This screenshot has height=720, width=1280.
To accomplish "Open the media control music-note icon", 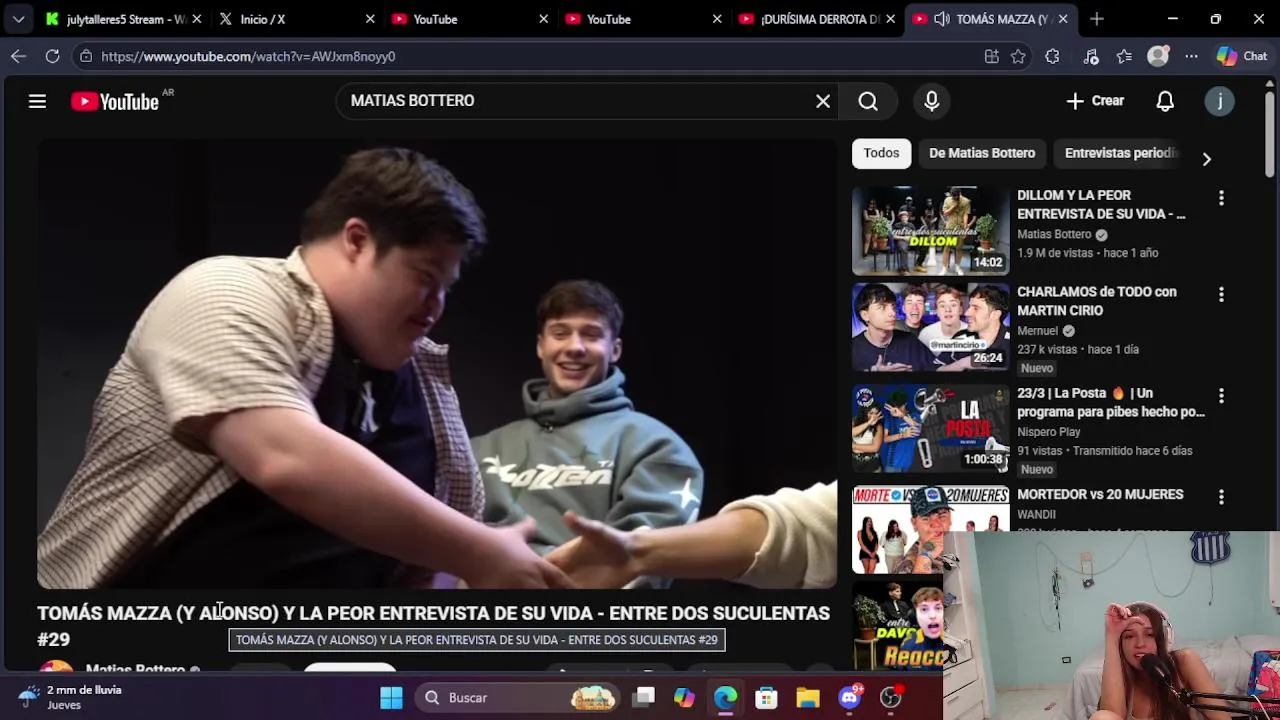I will click(1091, 57).
